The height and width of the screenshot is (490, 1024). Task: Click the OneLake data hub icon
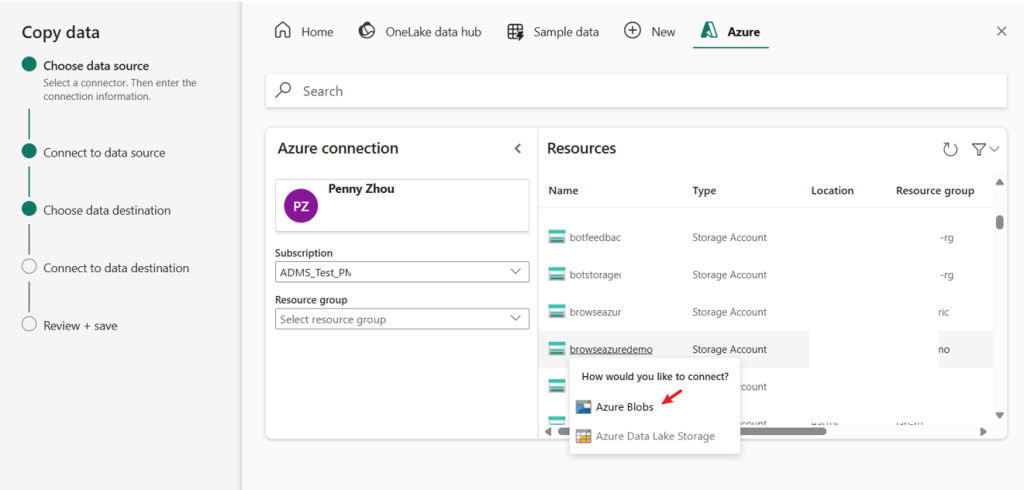(x=367, y=31)
